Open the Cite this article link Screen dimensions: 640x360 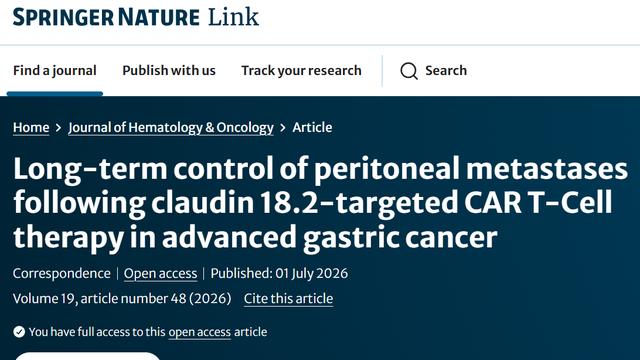288,298
